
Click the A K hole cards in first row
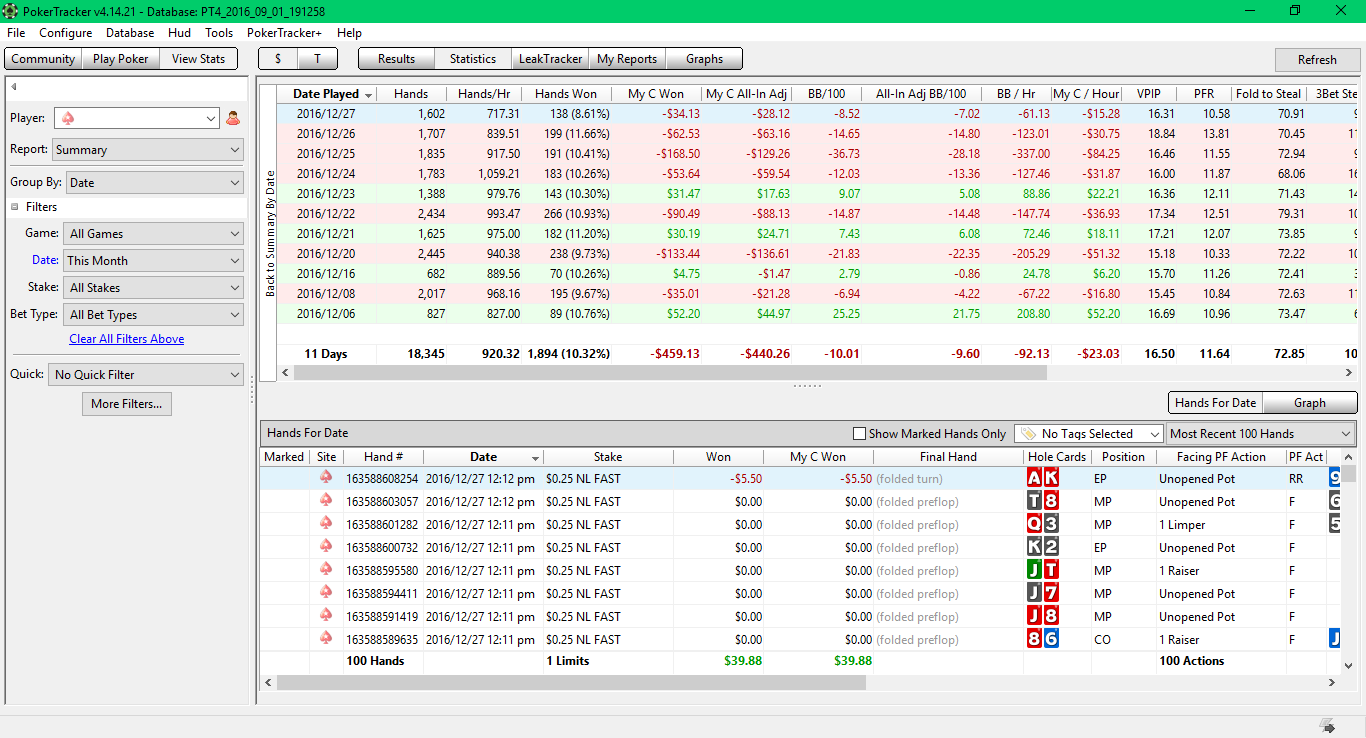tap(1042, 478)
